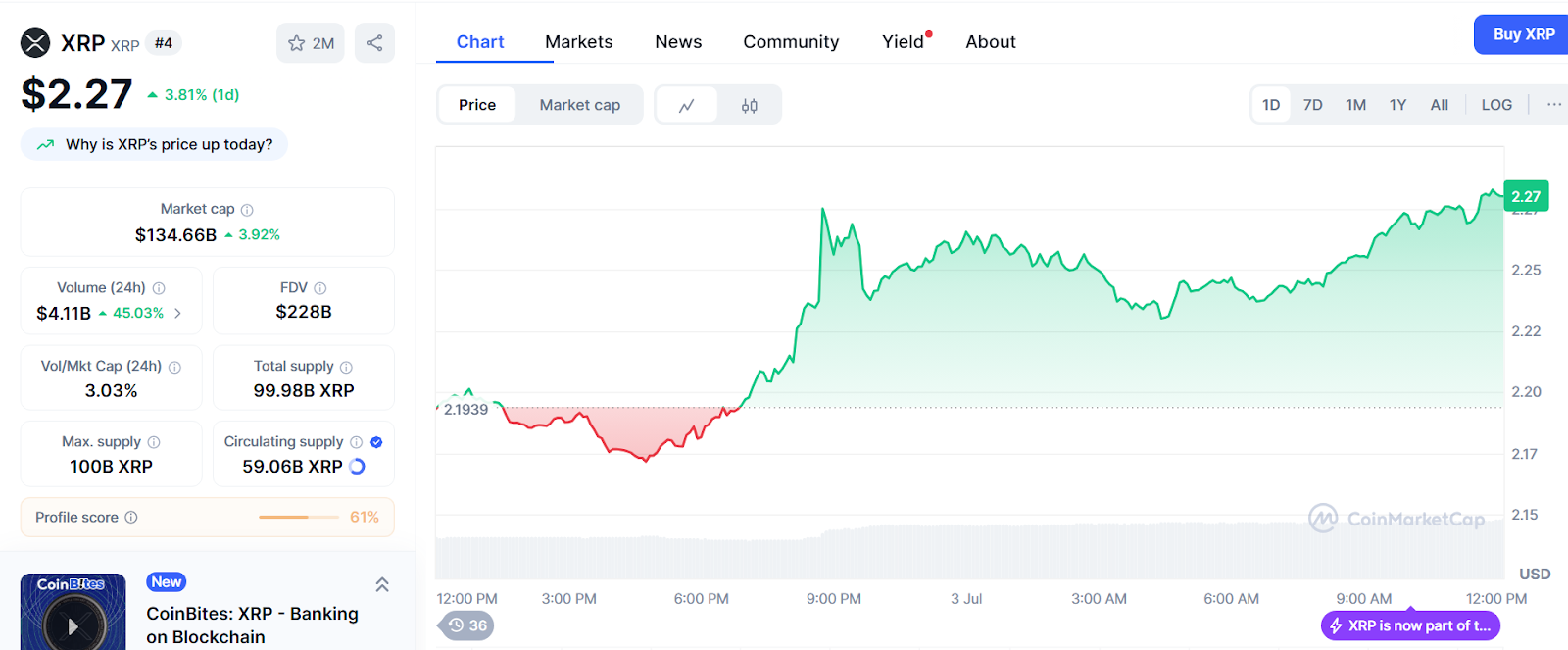Click the Buy XRP button

pyautogui.click(x=1522, y=34)
